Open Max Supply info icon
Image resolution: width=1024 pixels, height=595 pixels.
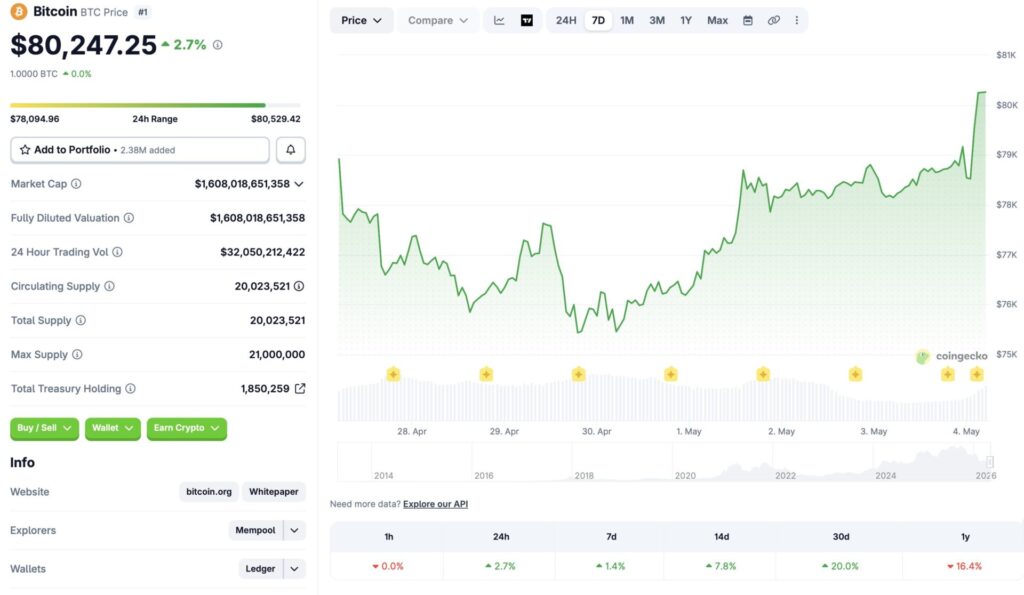[x=77, y=354]
